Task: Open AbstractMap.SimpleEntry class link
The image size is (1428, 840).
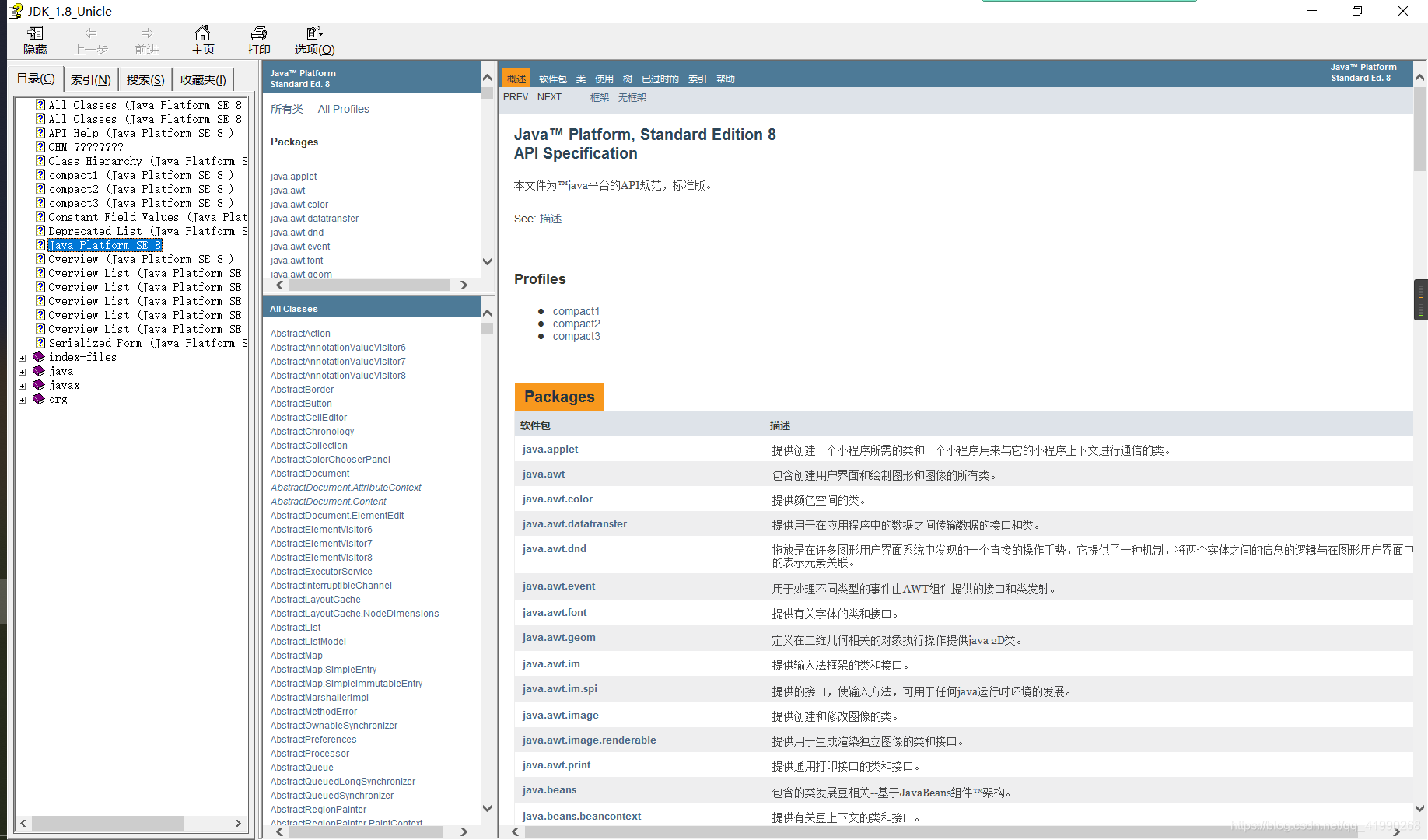Action: pyautogui.click(x=324, y=670)
